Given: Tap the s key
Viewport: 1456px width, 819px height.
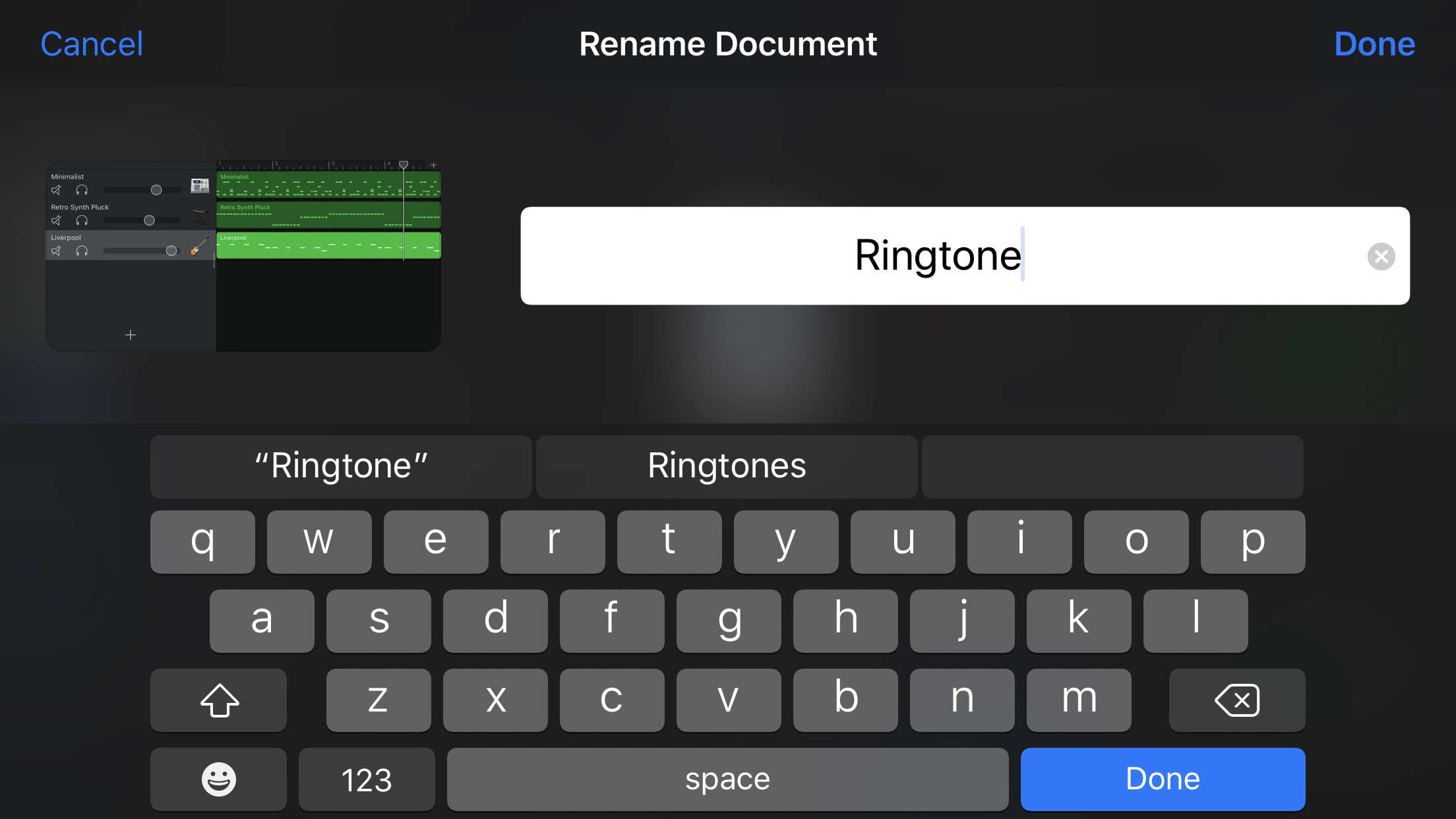Looking at the screenshot, I should (x=379, y=621).
